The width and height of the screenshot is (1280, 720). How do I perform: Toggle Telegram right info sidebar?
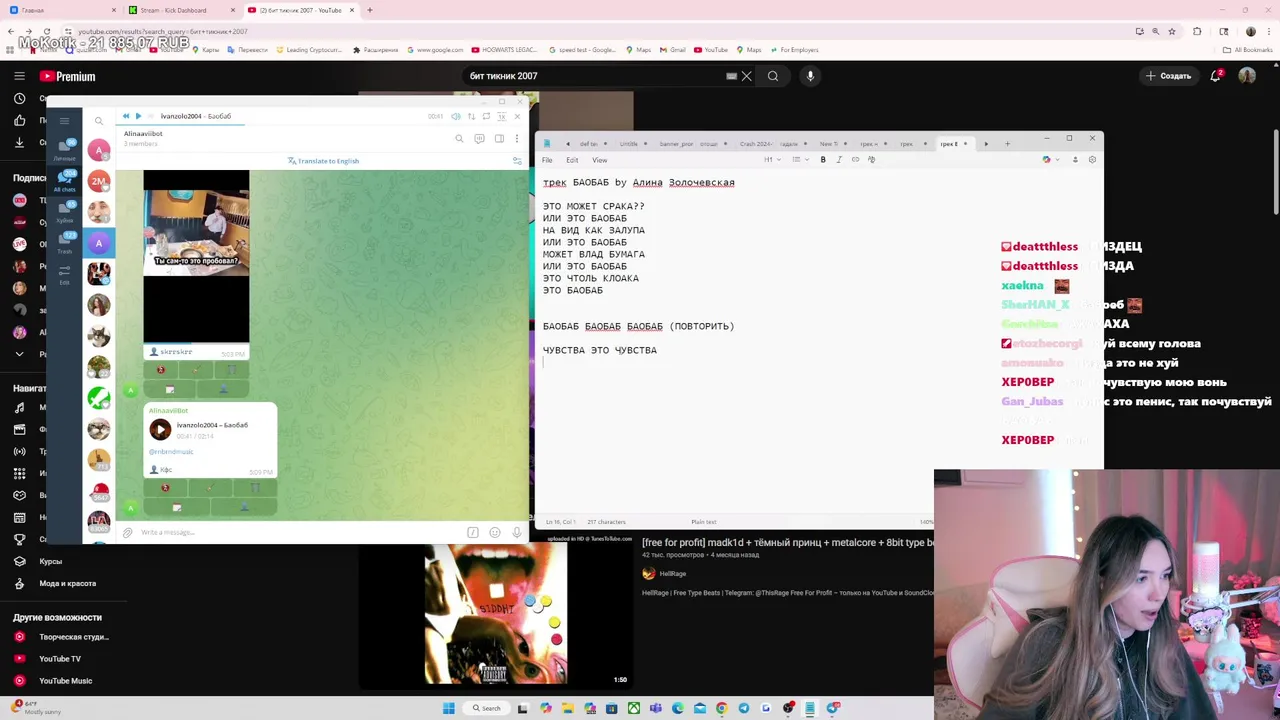499,138
